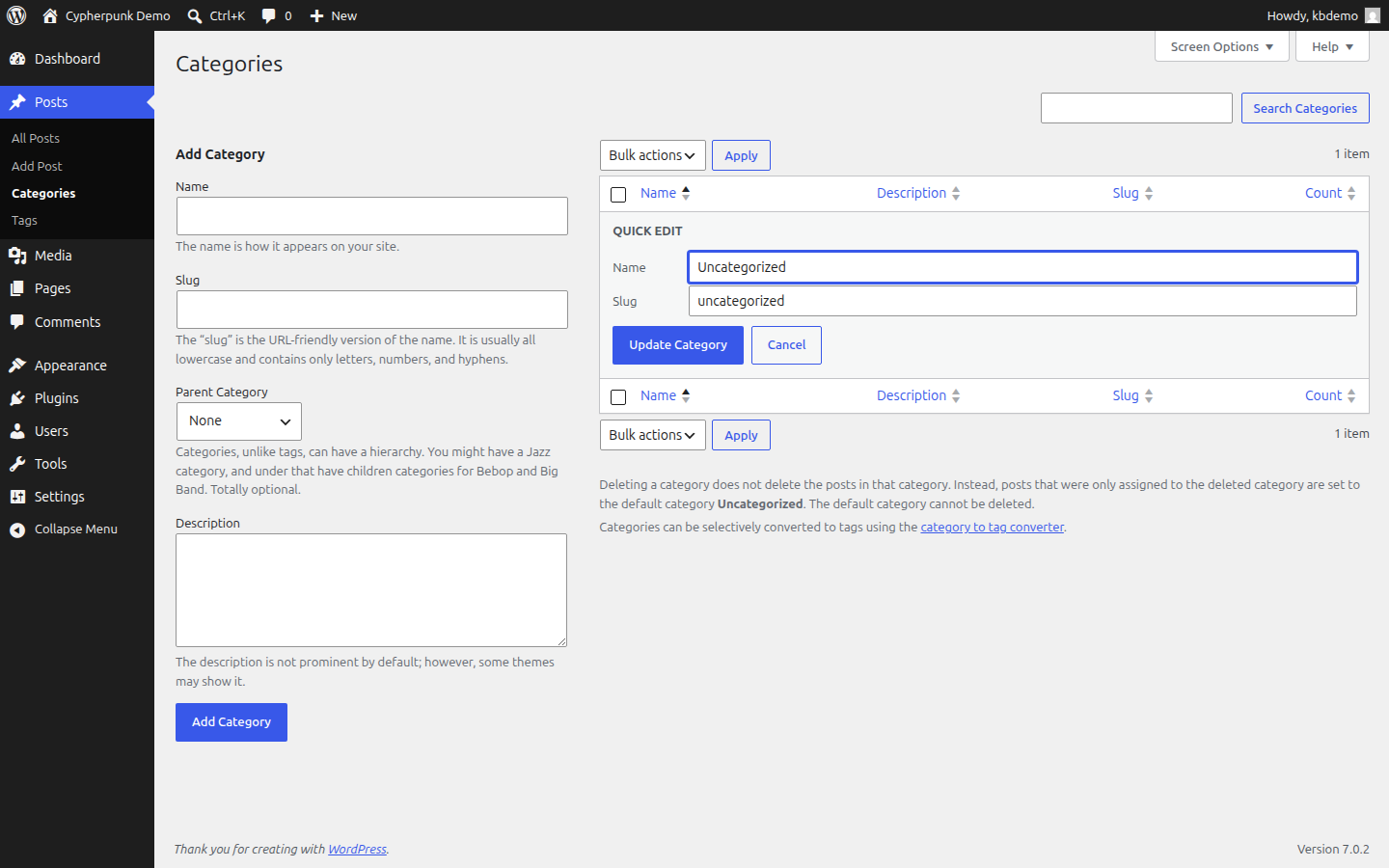Click the Collapse Menu label
The width and height of the screenshot is (1389, 868).
pyautogui.click(x=76, y=529)
